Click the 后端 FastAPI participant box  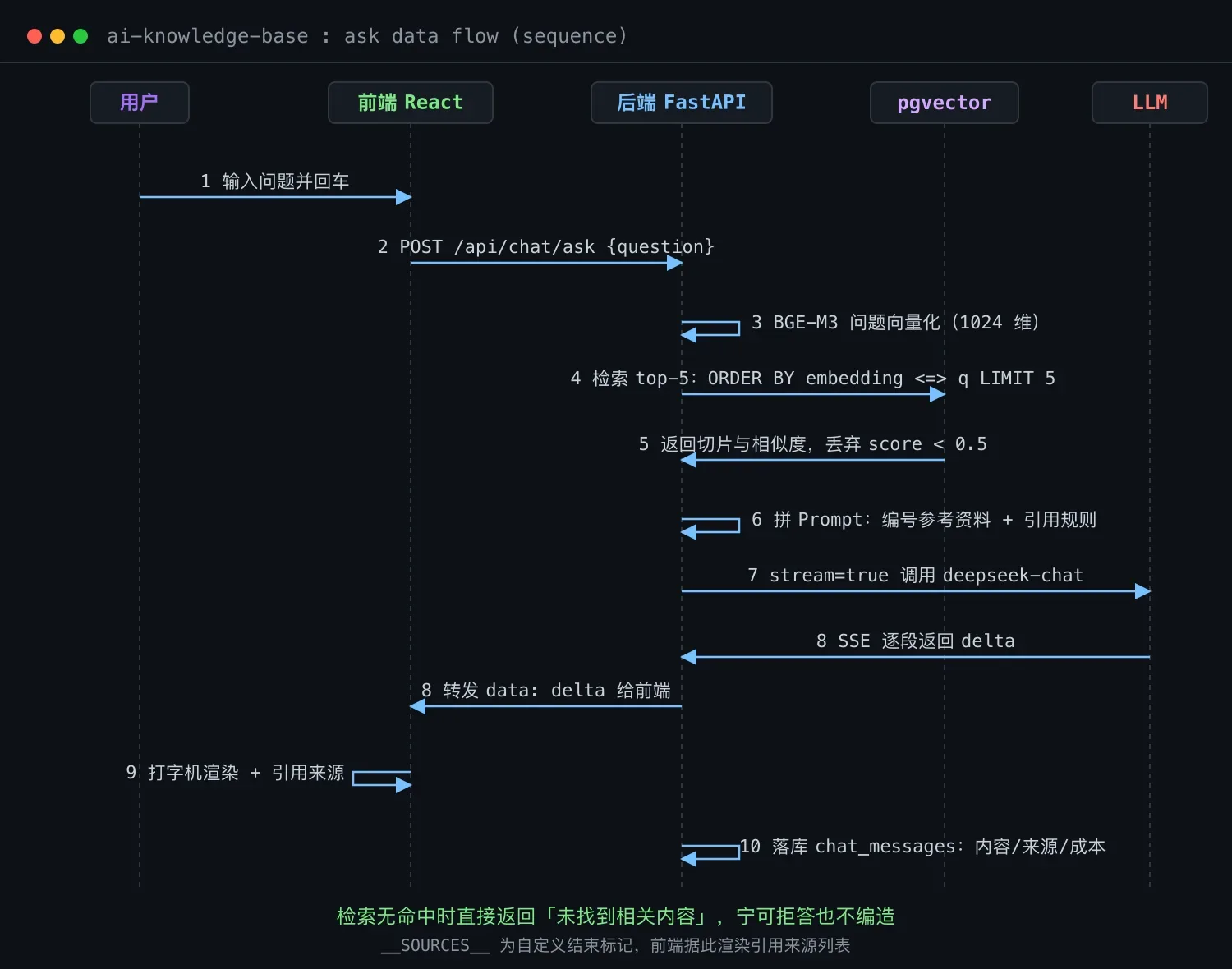click(x=682, y=103)
